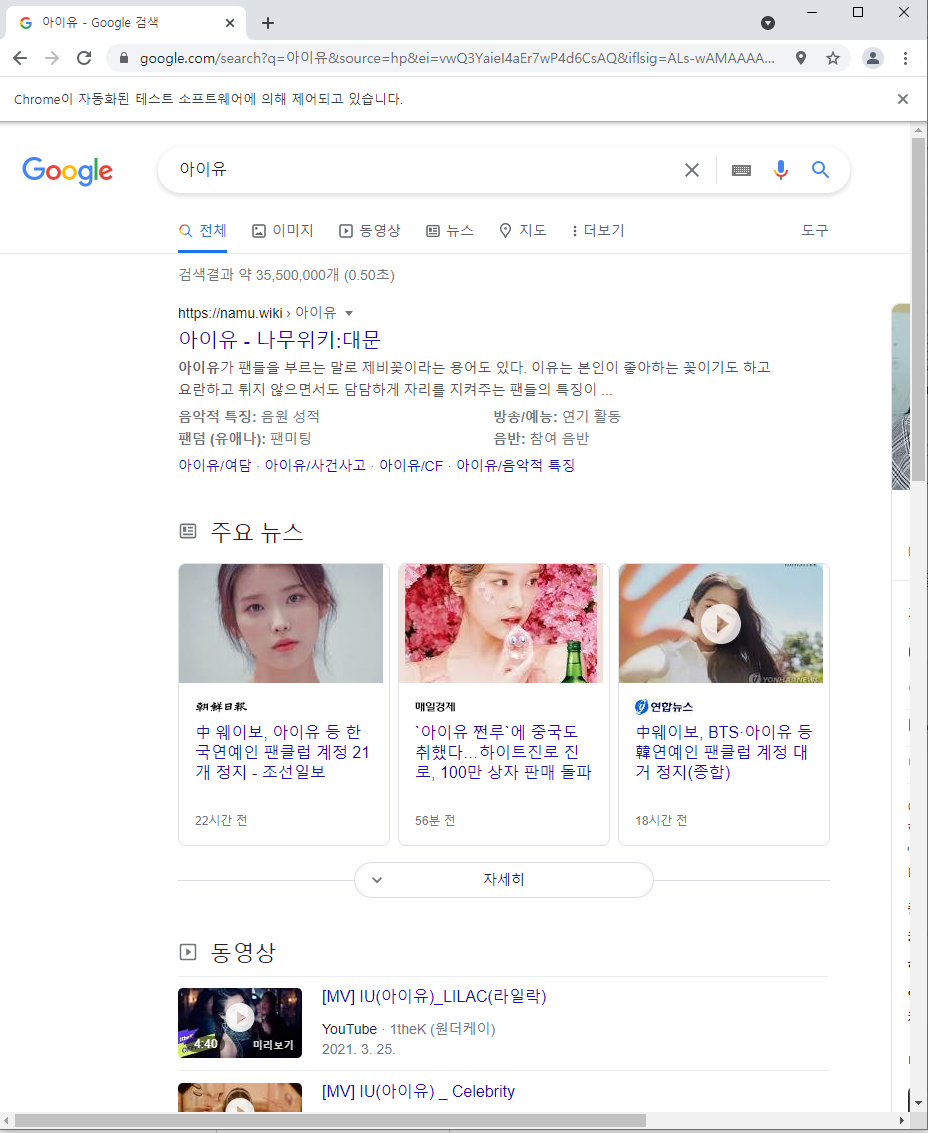Click the 18시간 전 timestamp
The height and width of the screenshot is (1133, 928).
(661, 820)
